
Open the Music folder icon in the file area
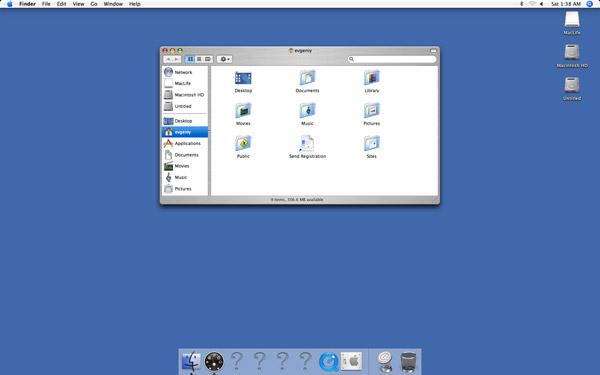307,111
